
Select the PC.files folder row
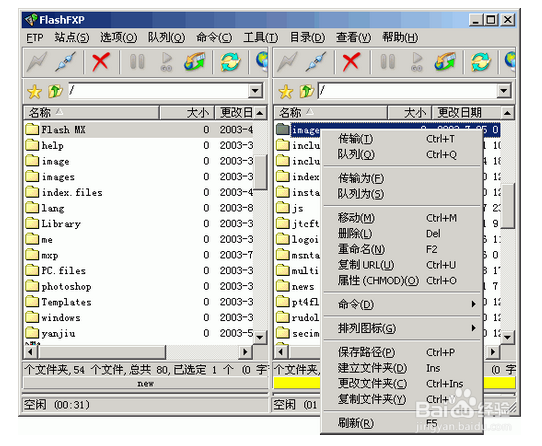pyautogui.click(x=139, y=270)
